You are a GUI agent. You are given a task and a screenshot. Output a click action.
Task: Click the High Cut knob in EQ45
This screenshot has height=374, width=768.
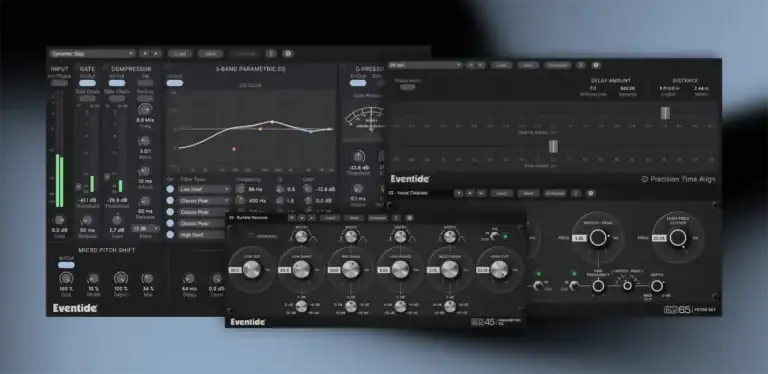click(x=499, y=269)
